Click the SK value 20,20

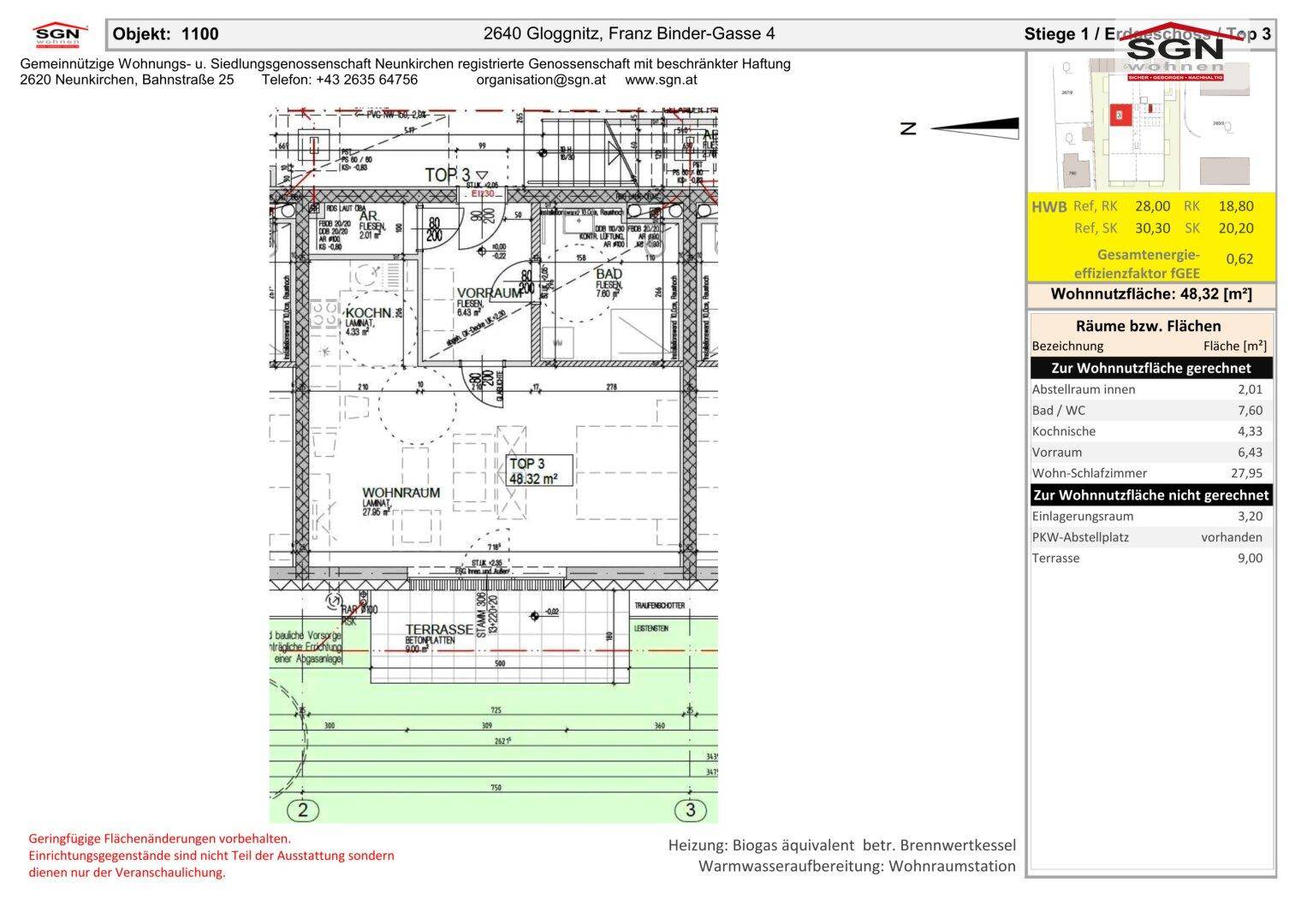(1236, 228)
